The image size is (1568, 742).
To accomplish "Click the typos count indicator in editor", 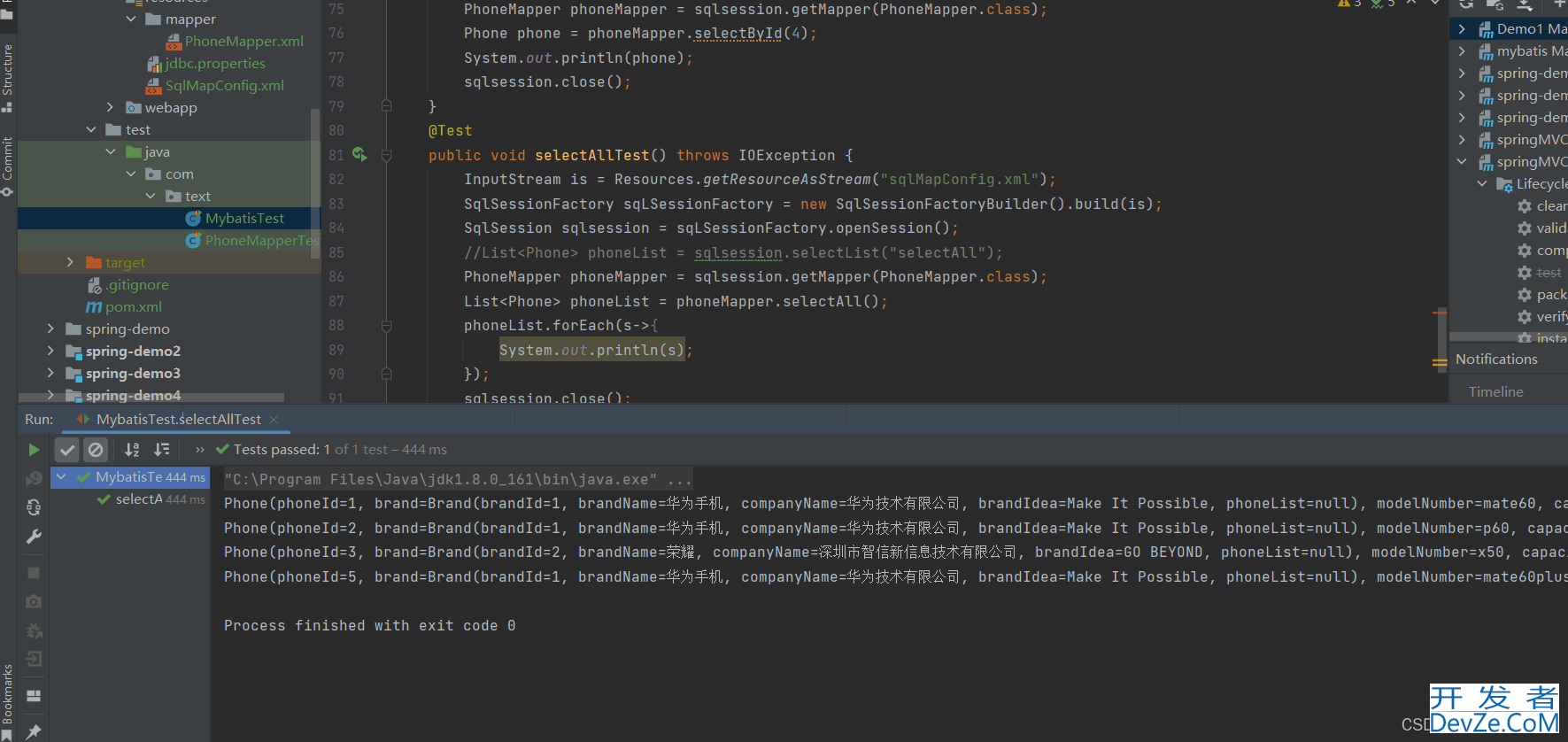I will 1384,4.
